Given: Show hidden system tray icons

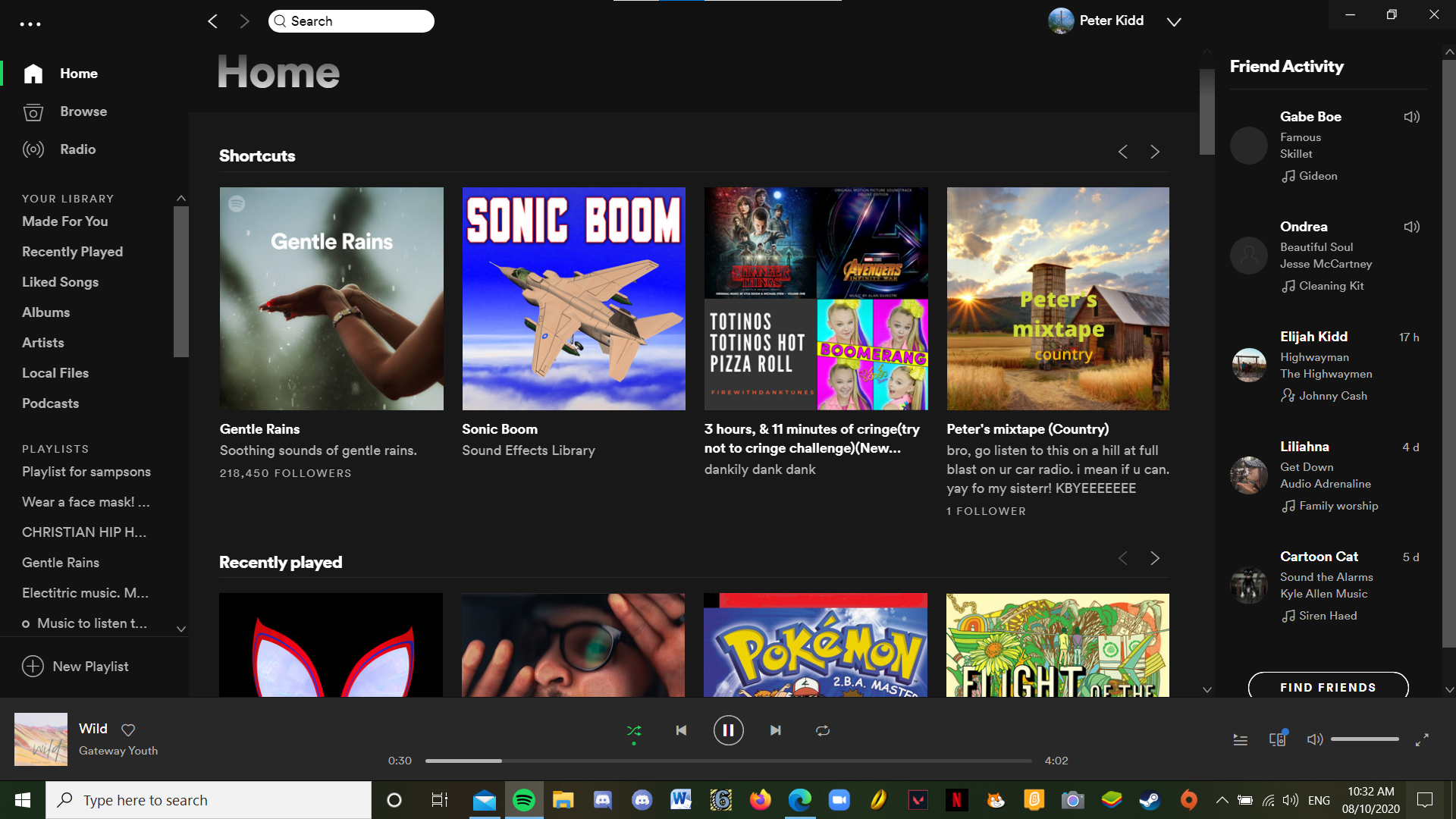Looking at the screenshot, I should (x=1222, y=800).
